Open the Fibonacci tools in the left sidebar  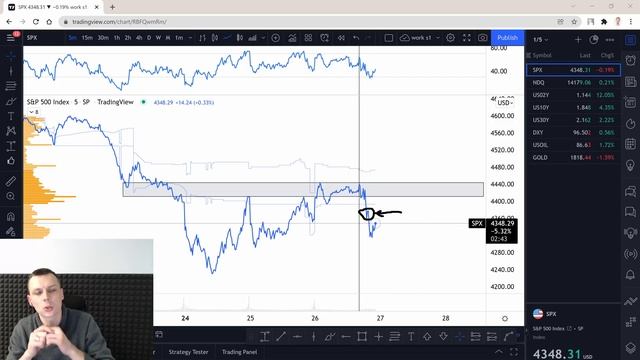pyautogui.click(x=11, y=86)
